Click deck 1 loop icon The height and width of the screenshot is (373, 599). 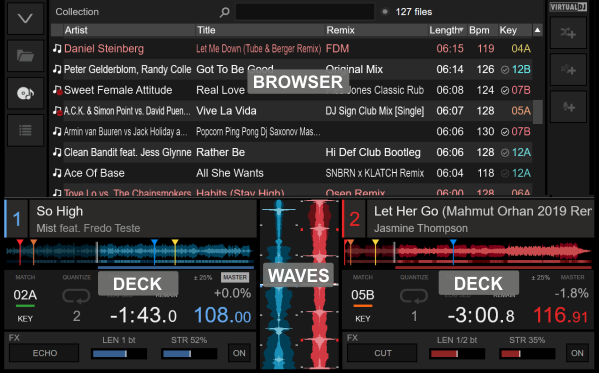coord(76,296)
